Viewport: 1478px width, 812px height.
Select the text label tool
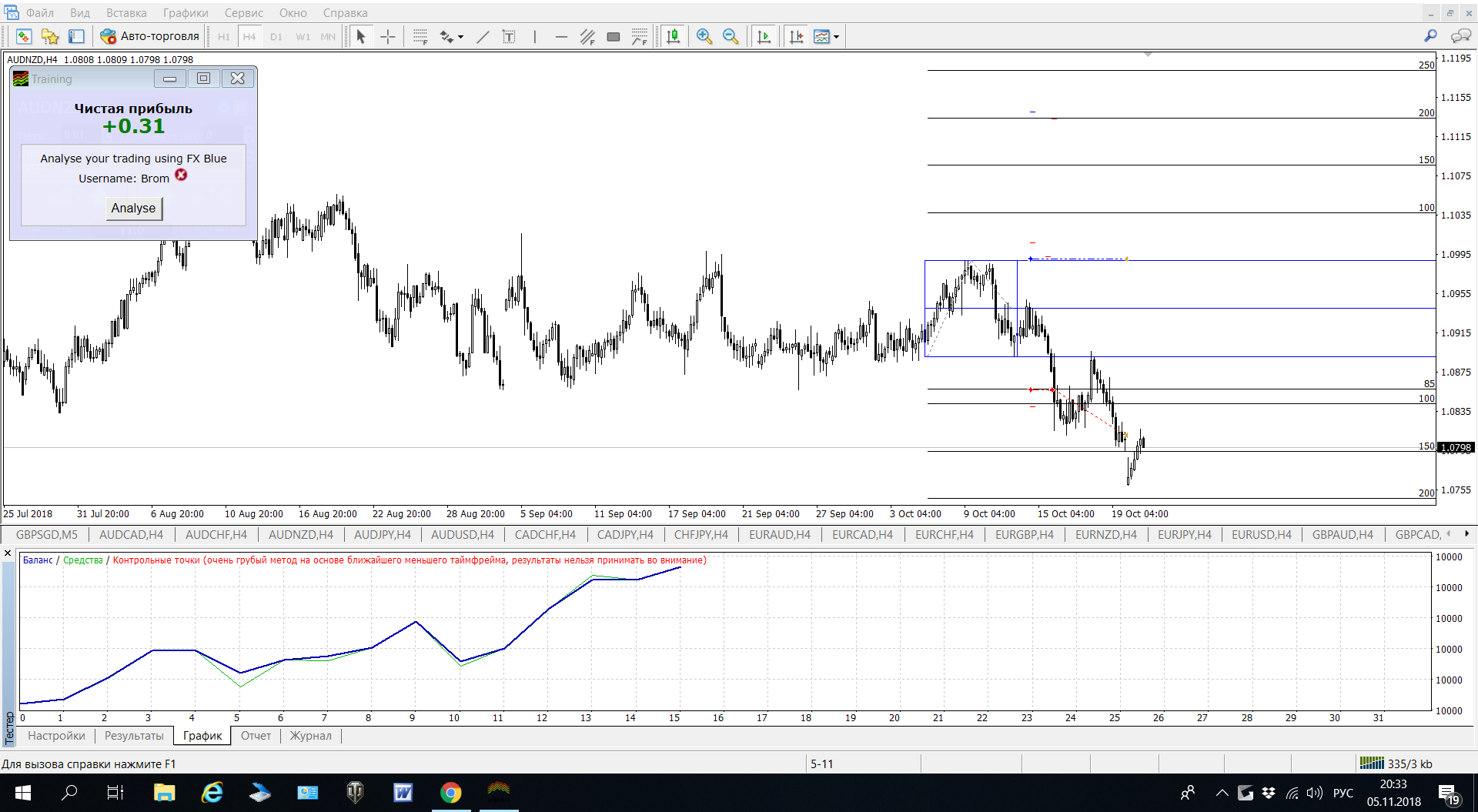[509, 36]
